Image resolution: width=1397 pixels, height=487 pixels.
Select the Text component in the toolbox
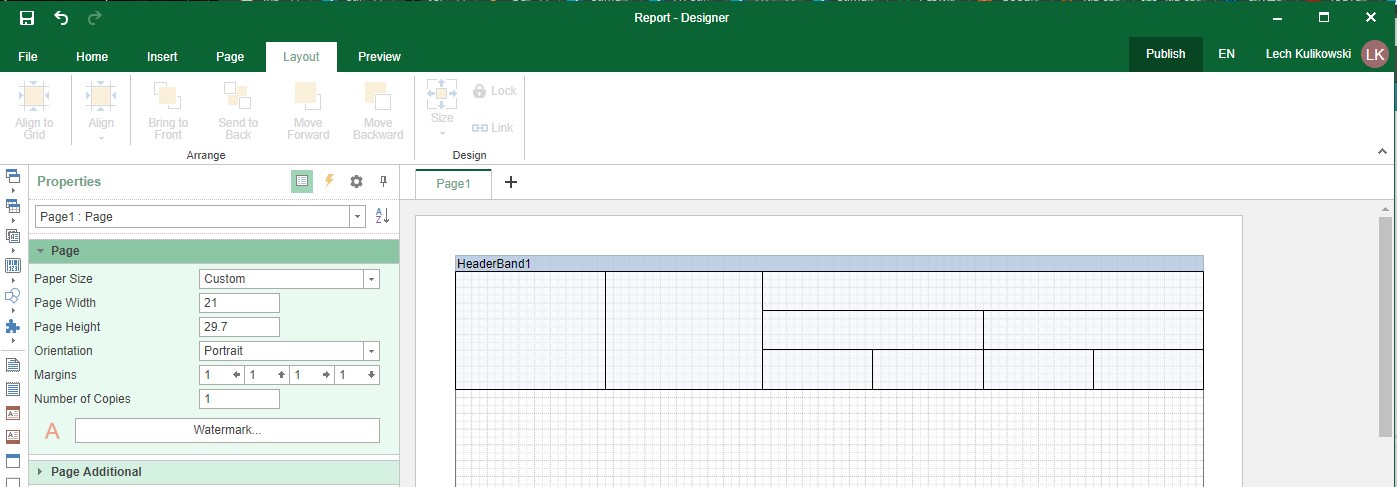(x=13, y=364)
